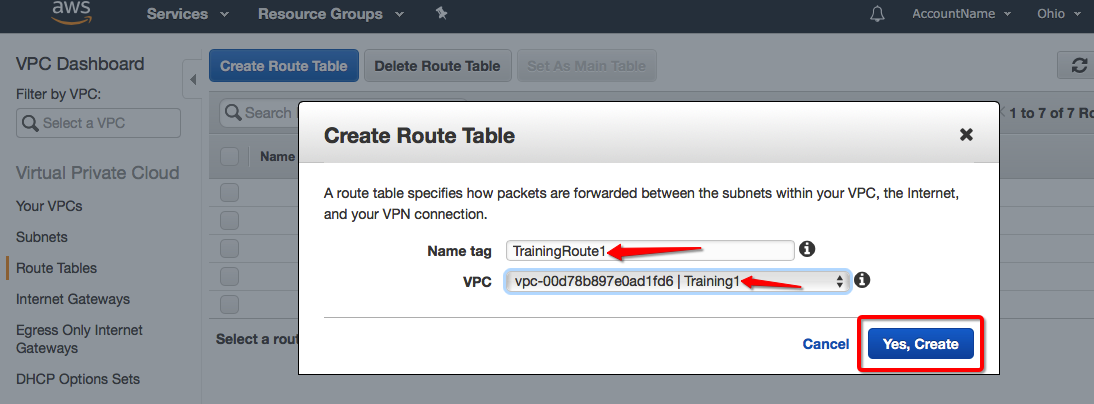Viewport: 1094px width, 404px height.
Task: Click the refresh icon button
Action: pos(1078,65)
